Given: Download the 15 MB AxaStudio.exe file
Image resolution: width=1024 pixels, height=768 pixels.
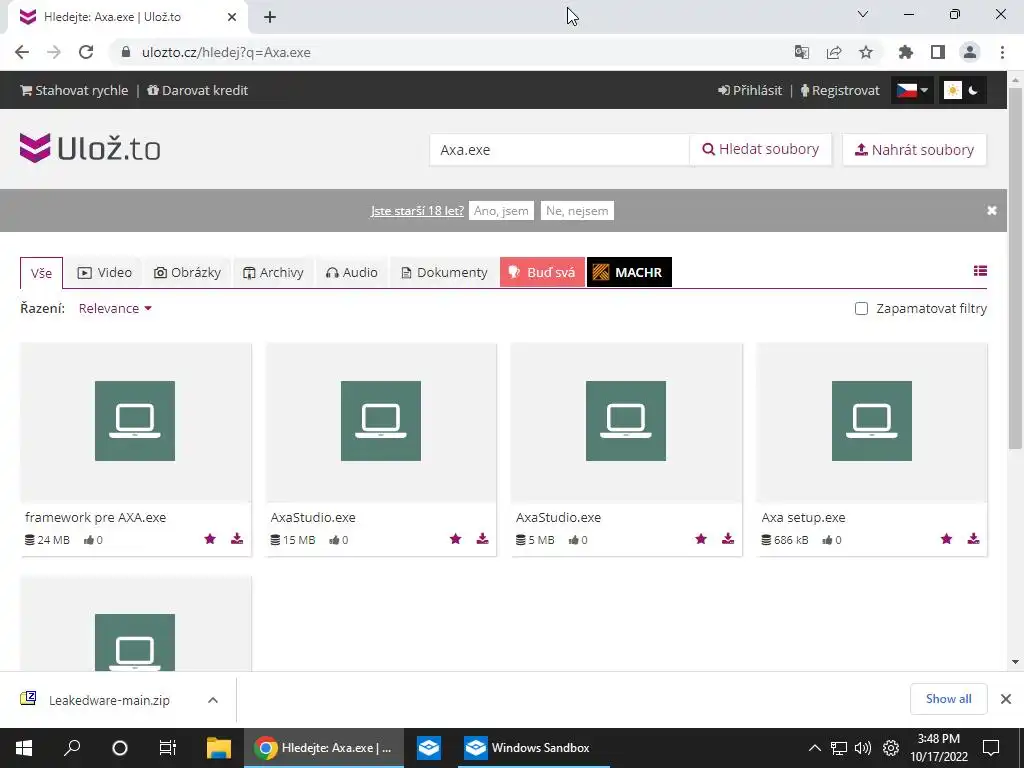Looking at the screenshot, I should click(483, 539).
